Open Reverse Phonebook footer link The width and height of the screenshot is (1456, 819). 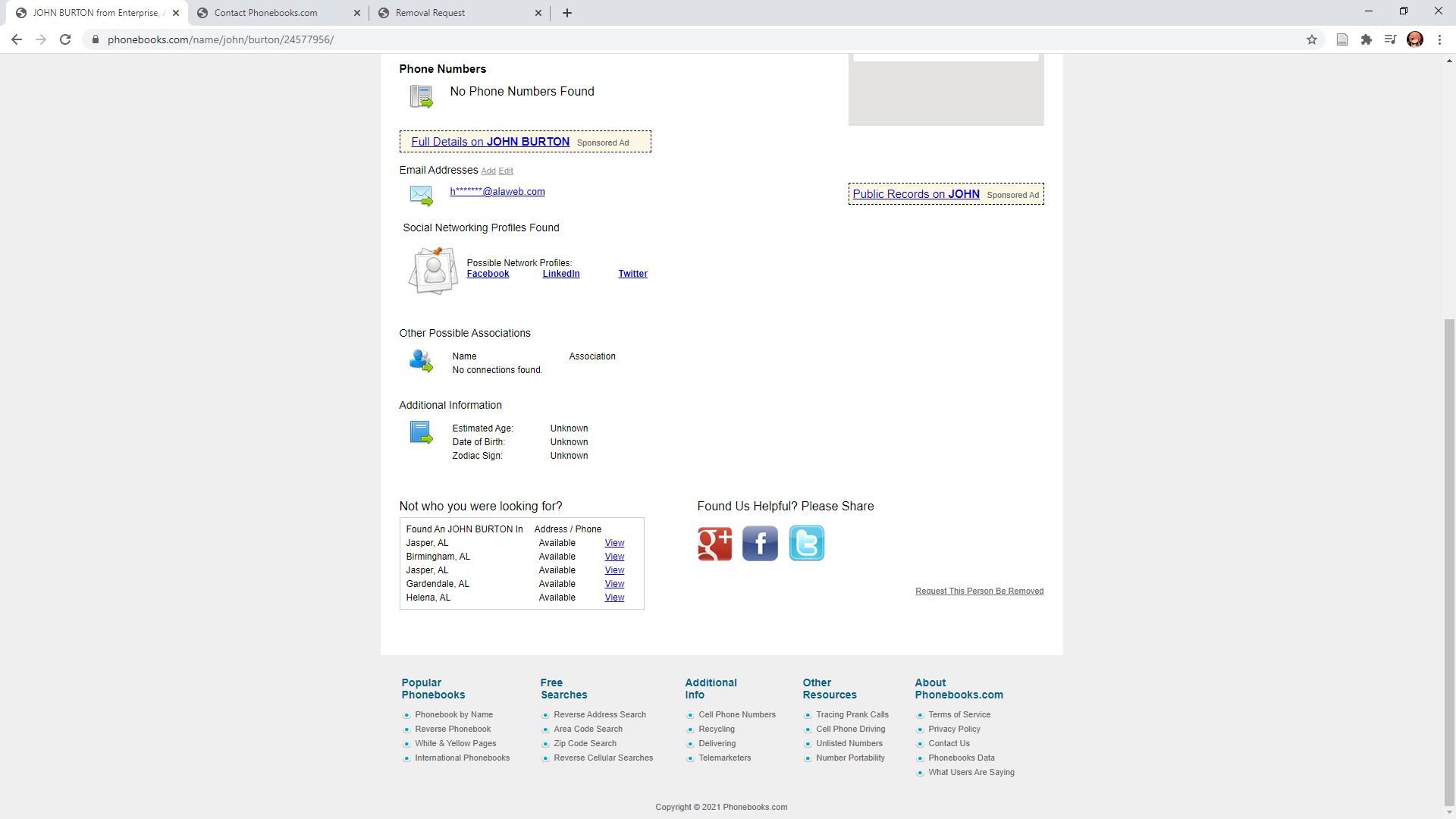(x=453, y=729)
